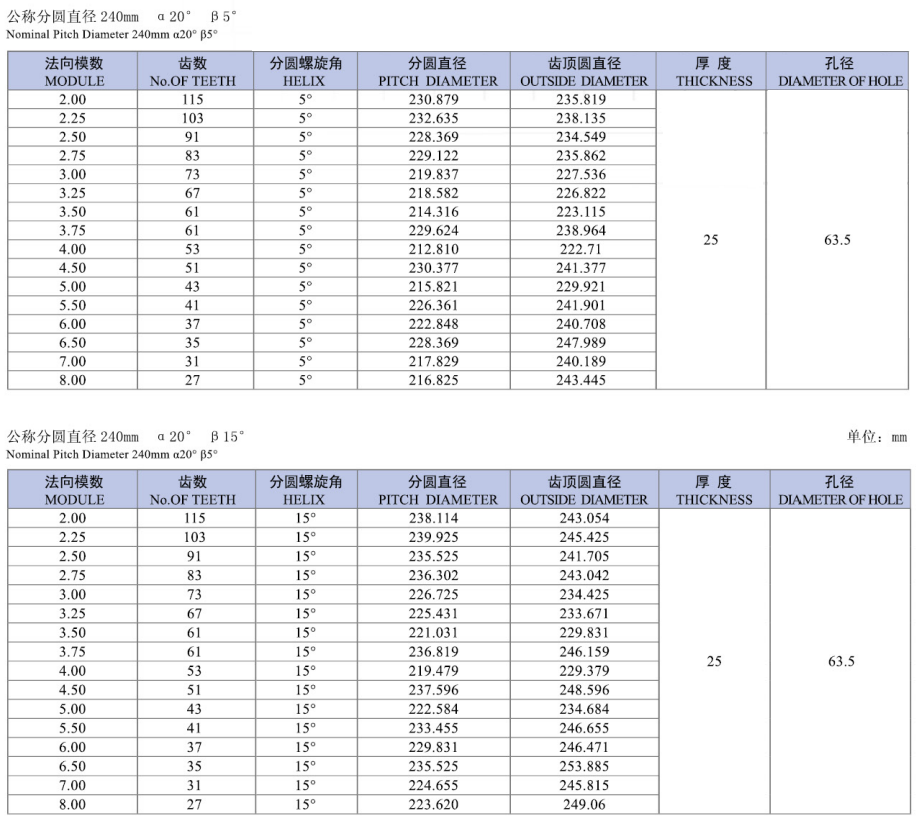Click the cell showing 219.837
This screenshot has width=919, height=818.
point(437,174)
